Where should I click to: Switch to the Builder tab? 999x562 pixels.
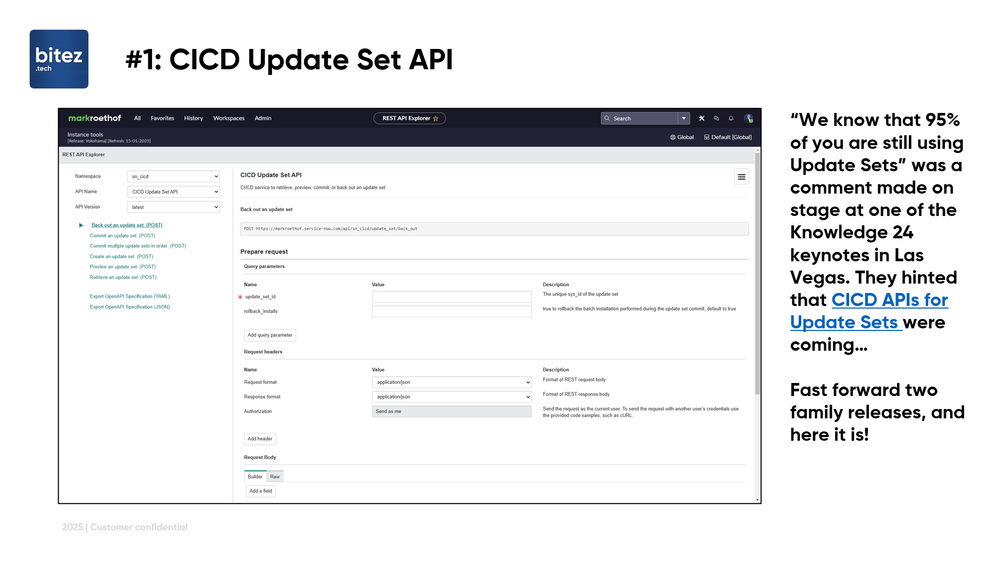tap(255, 477)
